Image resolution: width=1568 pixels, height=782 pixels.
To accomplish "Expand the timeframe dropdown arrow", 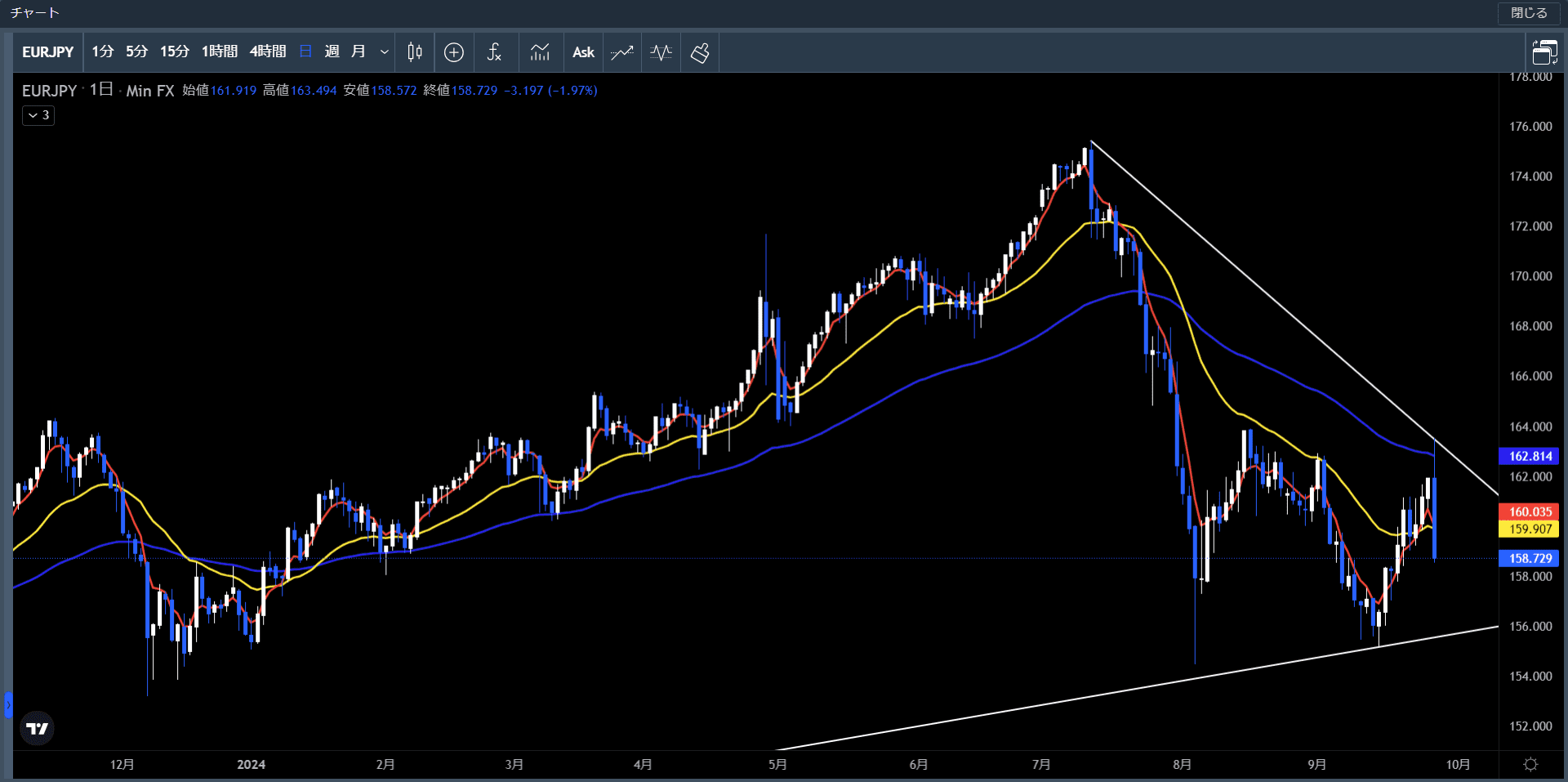I will [x=384, y=52].
